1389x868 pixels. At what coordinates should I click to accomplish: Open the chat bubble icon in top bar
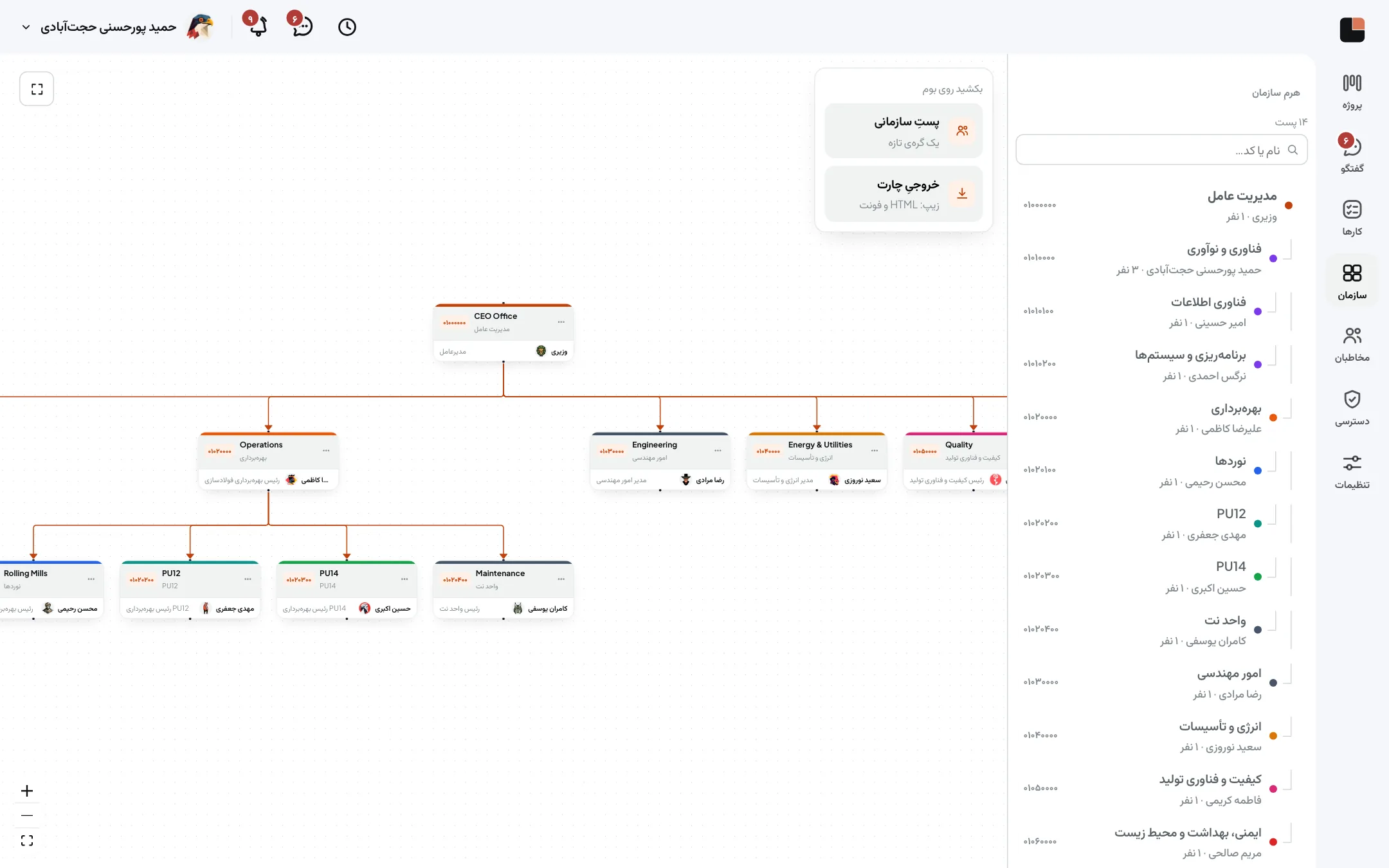coord(301,26)
